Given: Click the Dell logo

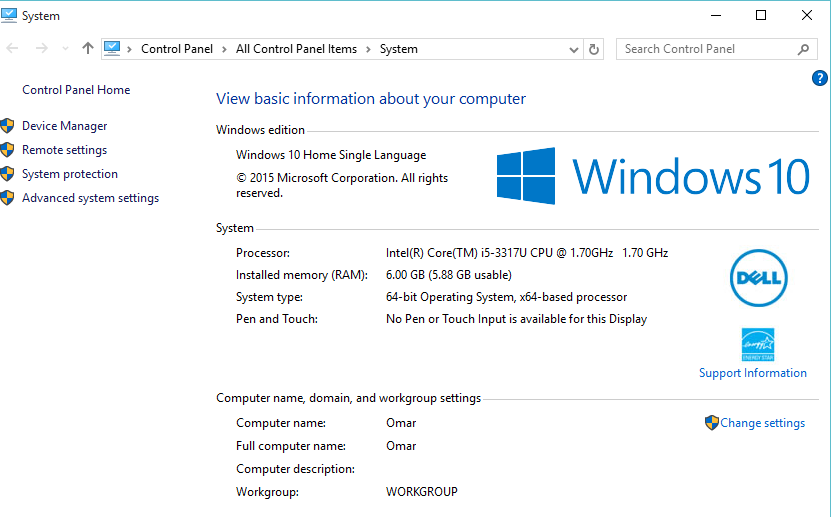Looking at the screenshot, I should (758, 278).
